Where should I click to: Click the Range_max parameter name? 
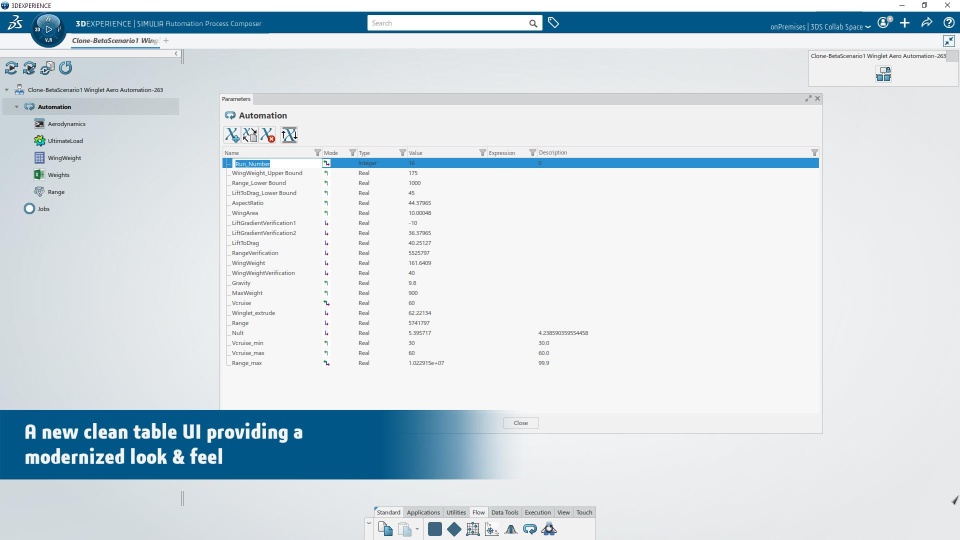[246, 363]
